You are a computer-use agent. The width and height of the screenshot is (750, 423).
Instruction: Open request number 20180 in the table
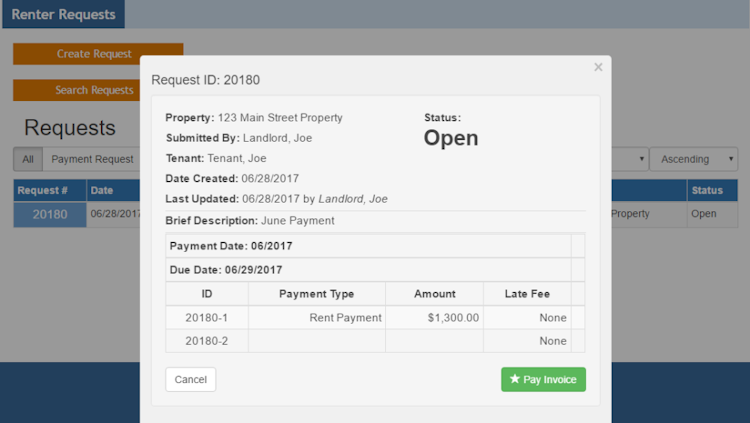(x=50, y=214)
